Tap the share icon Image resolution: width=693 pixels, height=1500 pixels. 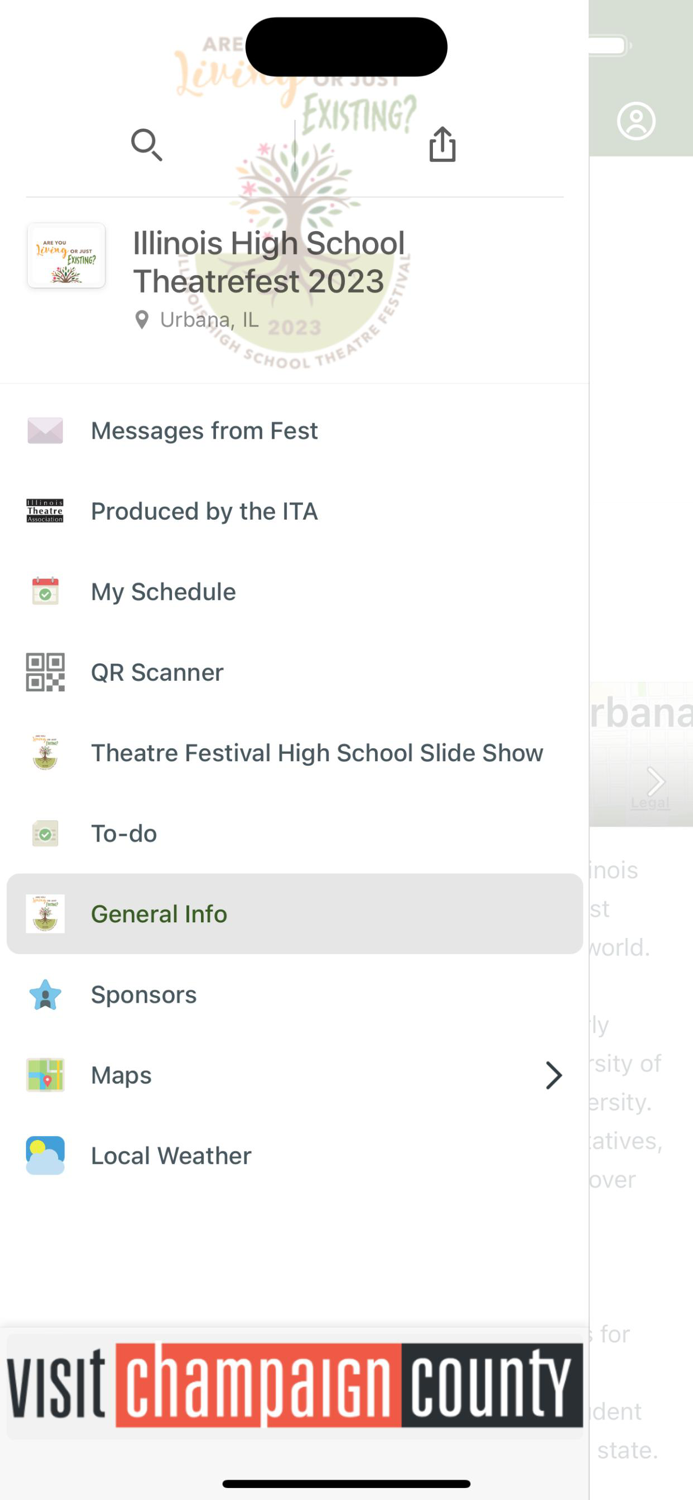pyautogui.click(x=442, y=144)
